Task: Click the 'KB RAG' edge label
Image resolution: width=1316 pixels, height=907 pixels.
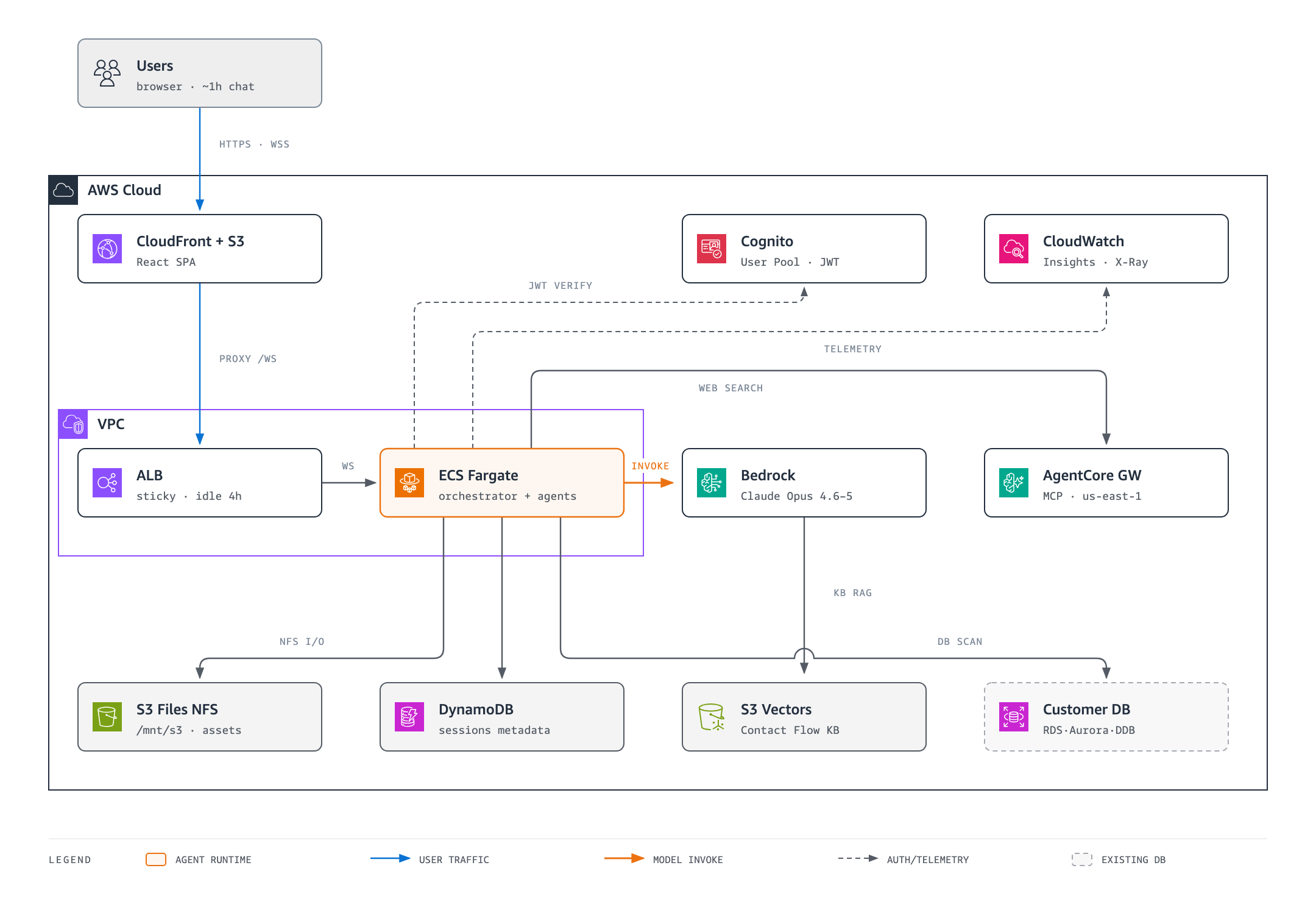Action: tap(852, 593)
